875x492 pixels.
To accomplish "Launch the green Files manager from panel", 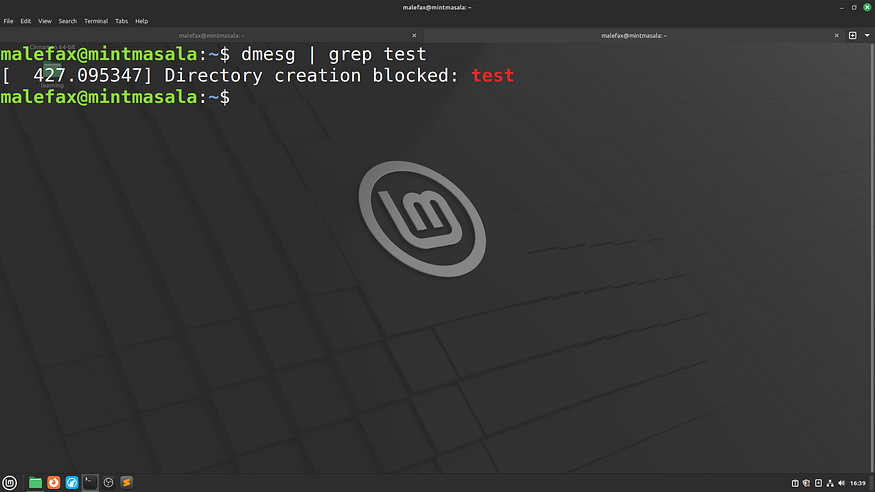I will pyautogui.click(x=35, y=483).
